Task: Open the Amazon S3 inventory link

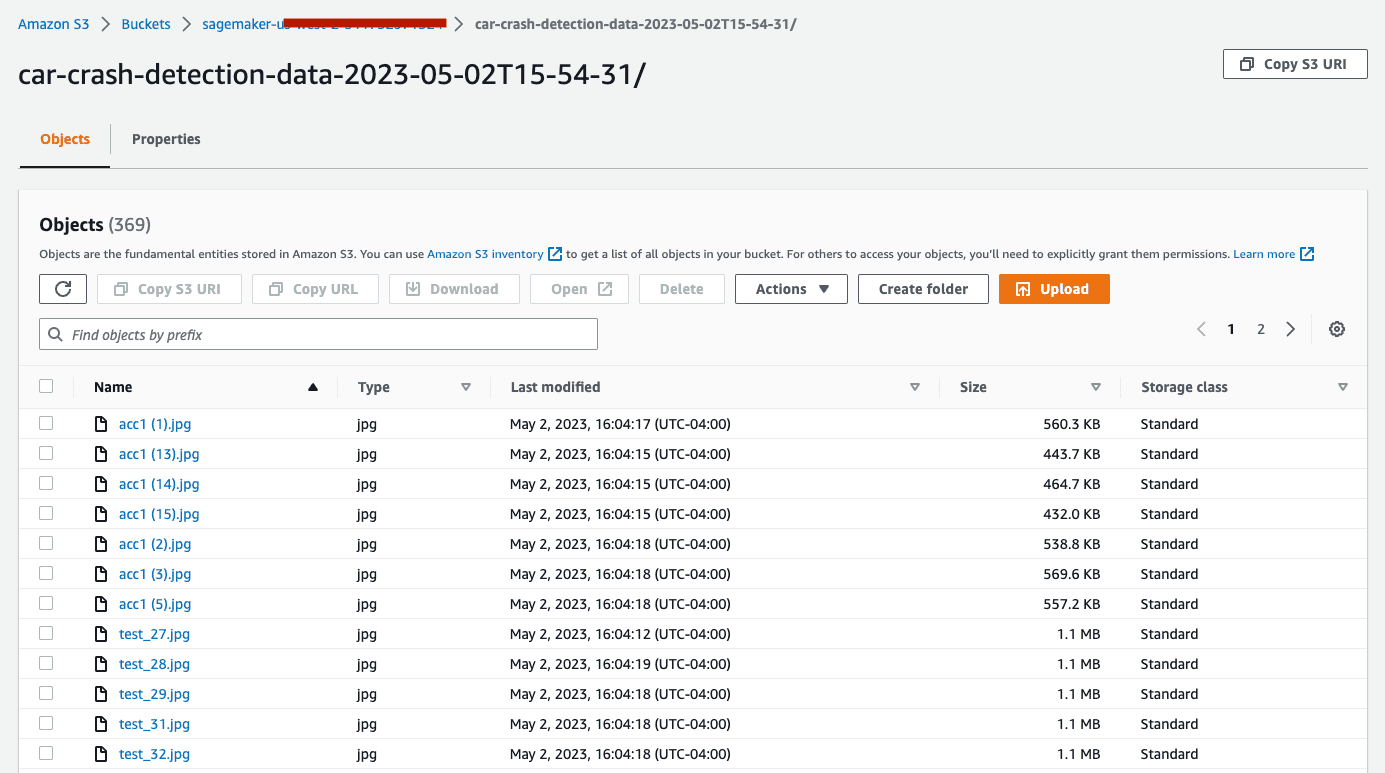Action: [x=485, y=254]
